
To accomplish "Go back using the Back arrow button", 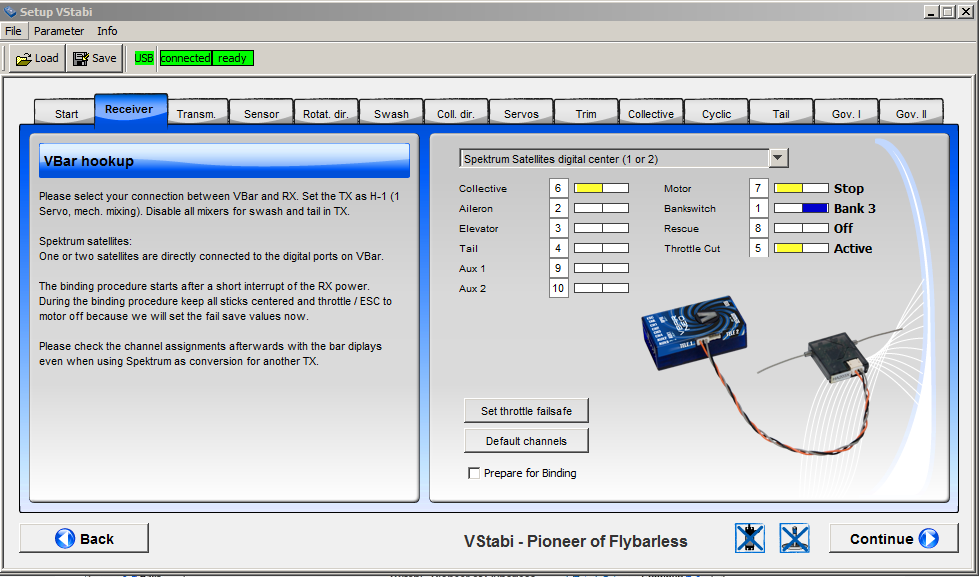I will (x=84, y=539).
